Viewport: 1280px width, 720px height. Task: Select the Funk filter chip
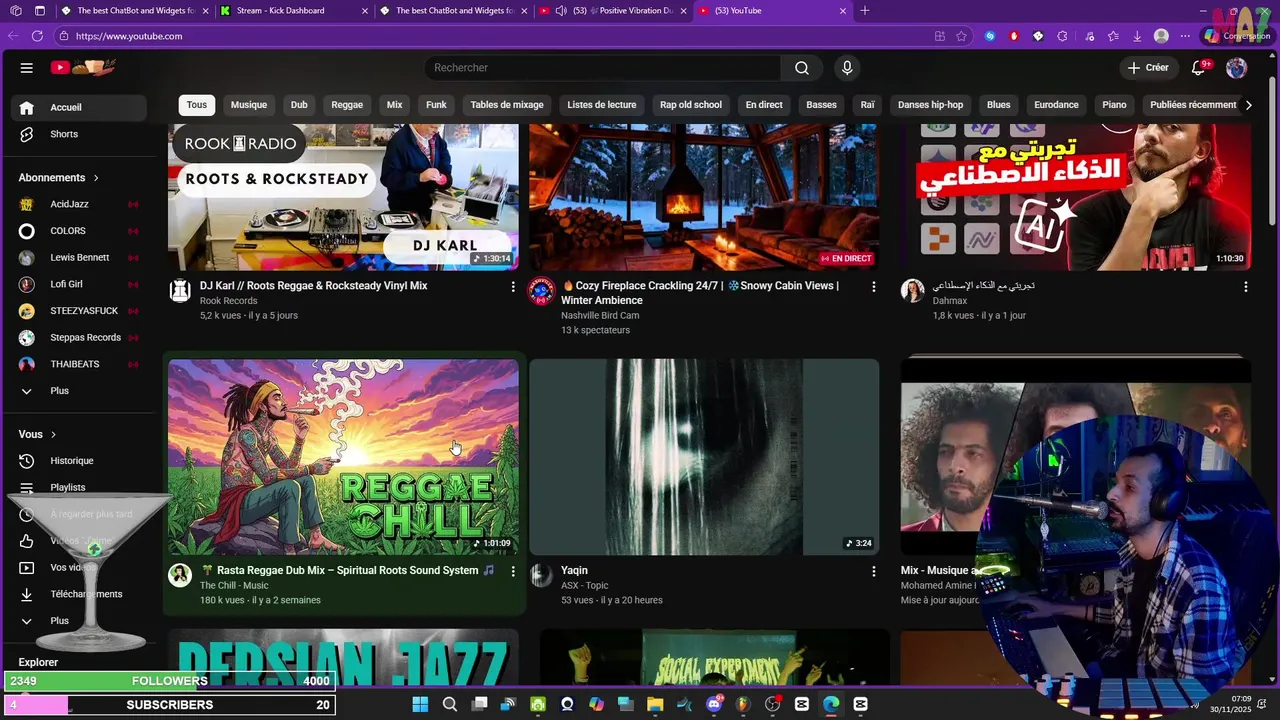tap(436, 105)
